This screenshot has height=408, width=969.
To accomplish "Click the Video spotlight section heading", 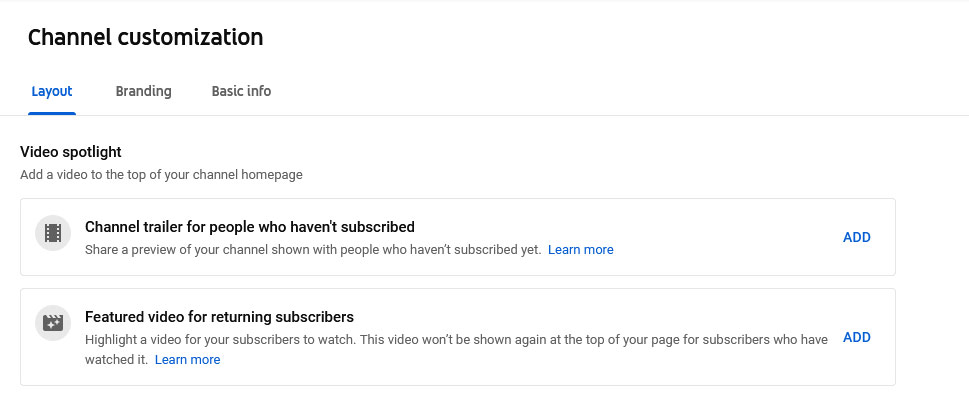I will [71, 152].
